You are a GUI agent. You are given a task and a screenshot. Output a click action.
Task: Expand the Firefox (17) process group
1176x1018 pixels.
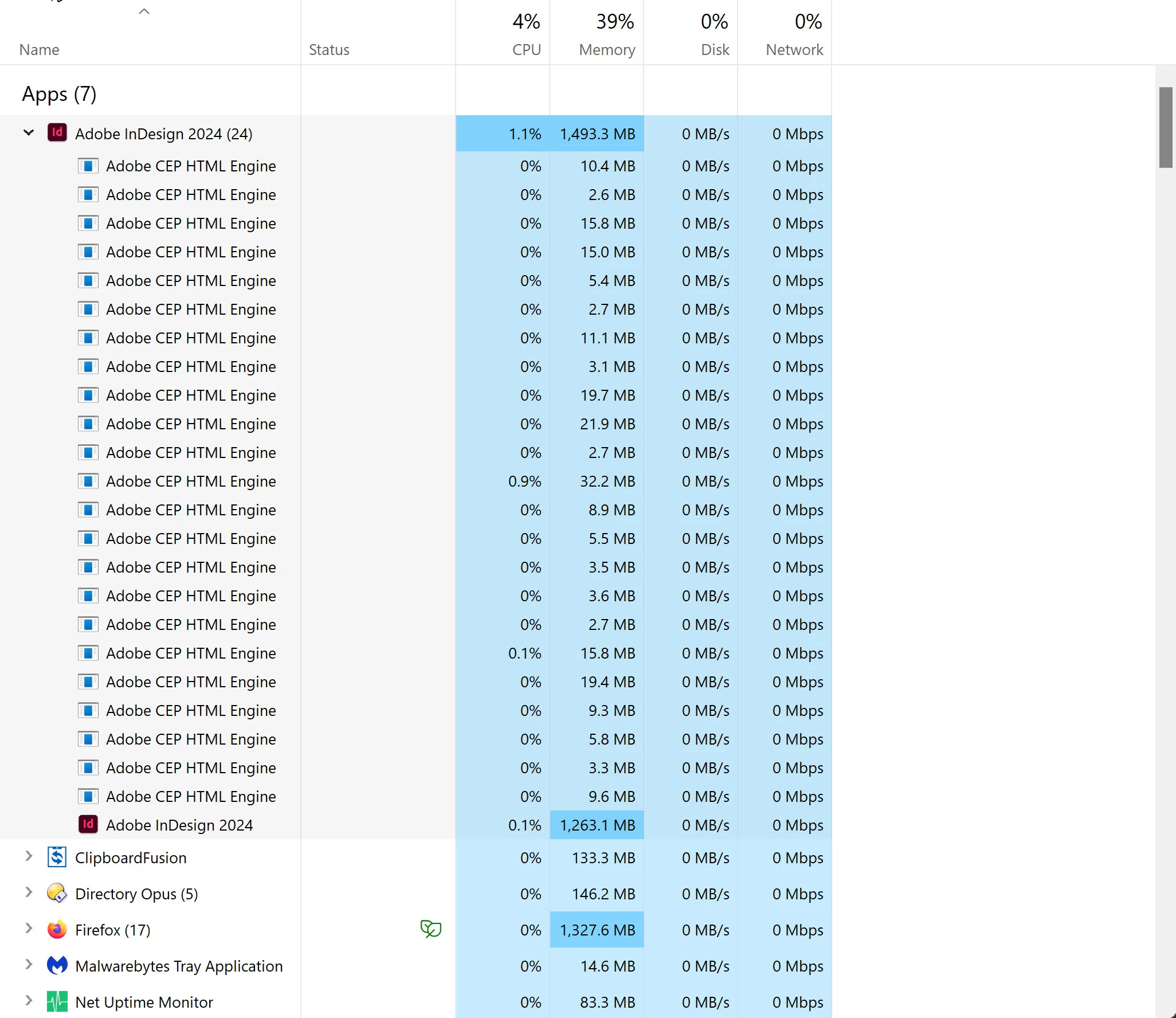click(29, 929)
